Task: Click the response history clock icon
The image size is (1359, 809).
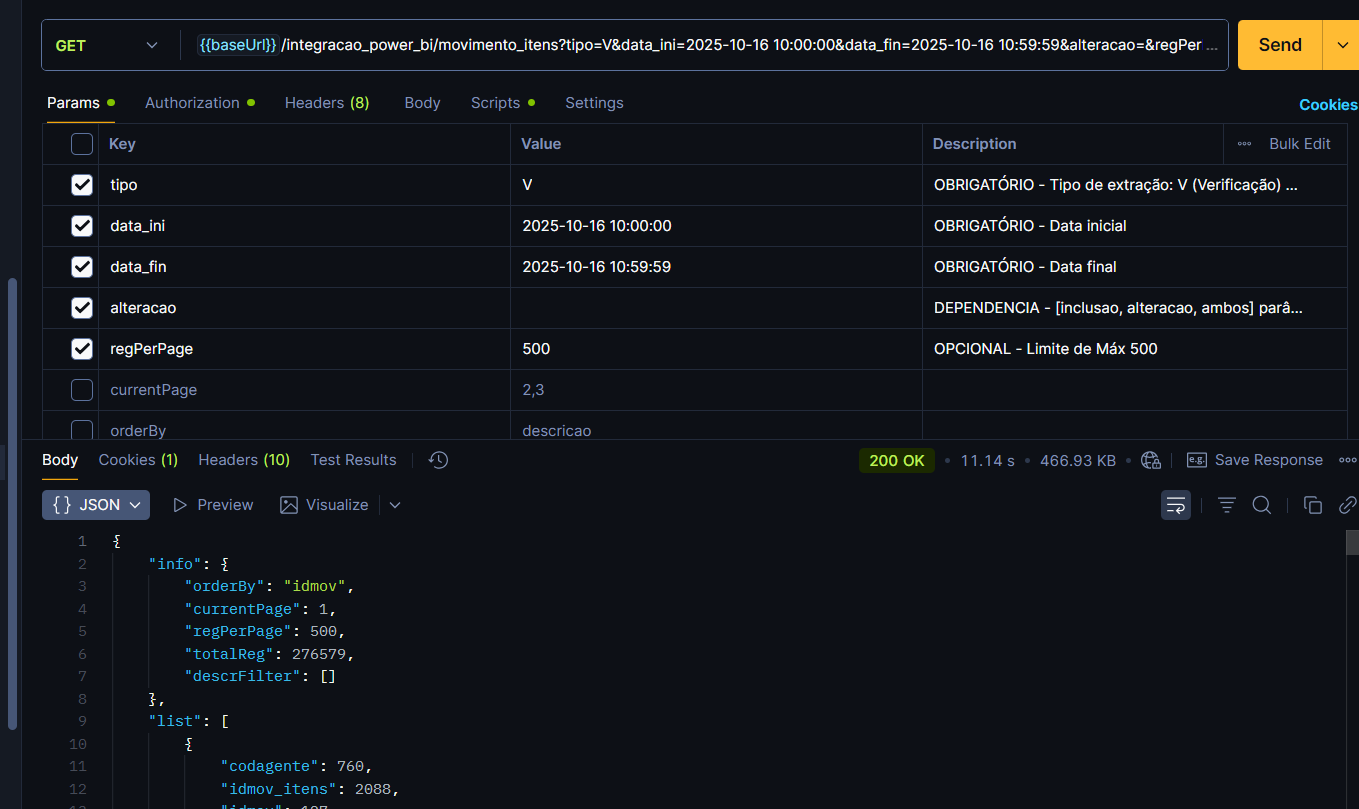Action: click(x=438, y=460)
